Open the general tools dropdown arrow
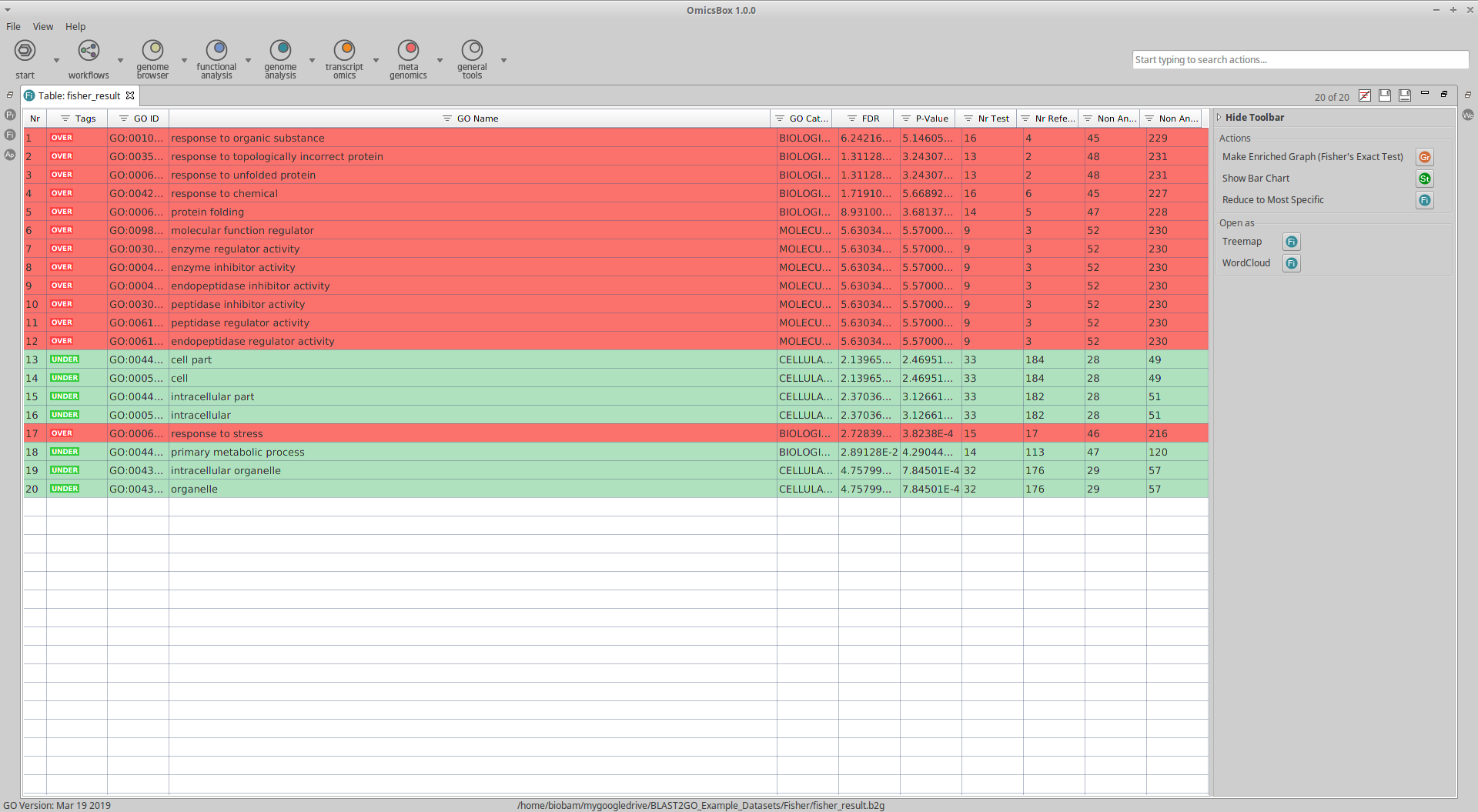 (503, 60)
